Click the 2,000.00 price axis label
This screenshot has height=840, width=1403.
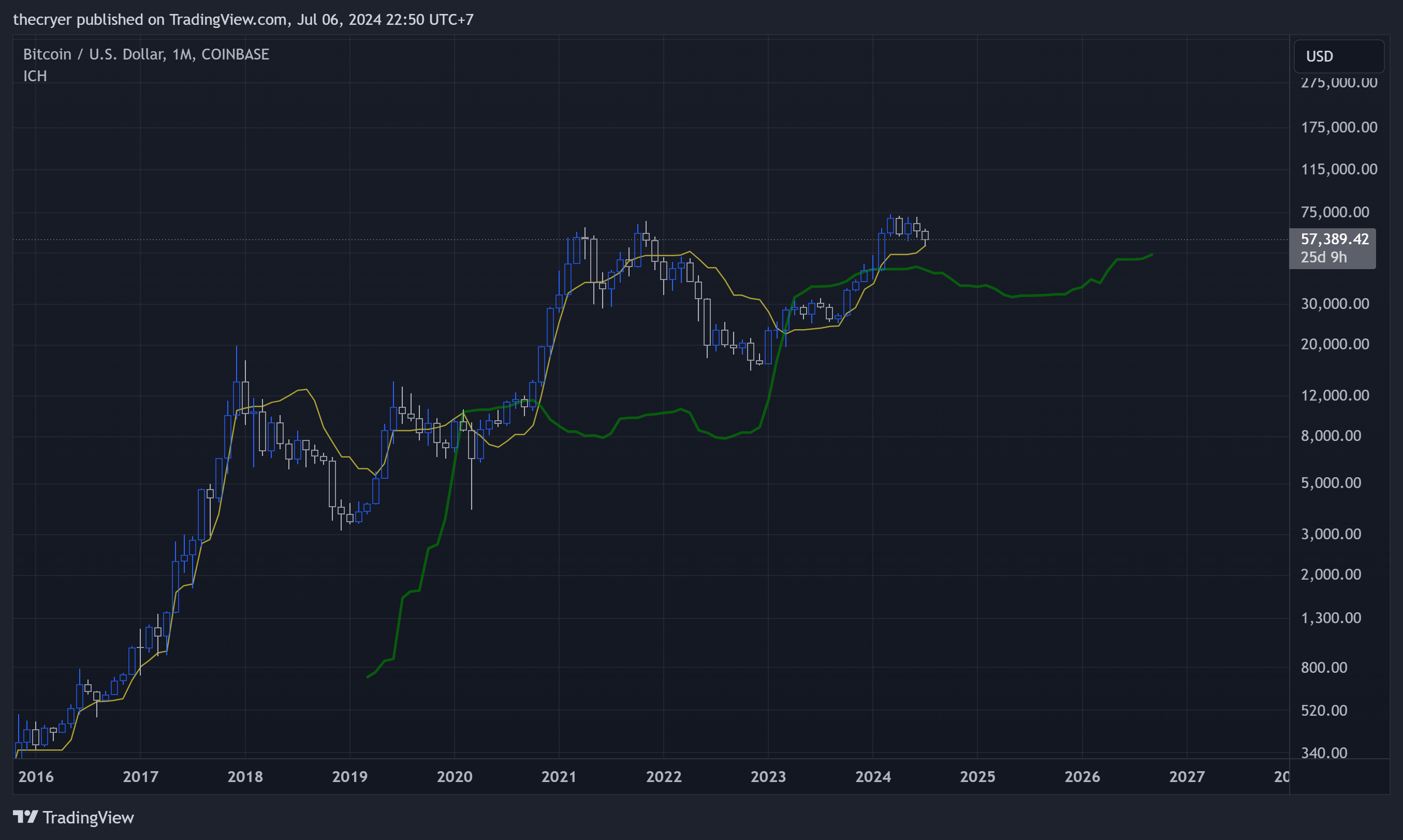[1331, 574]
